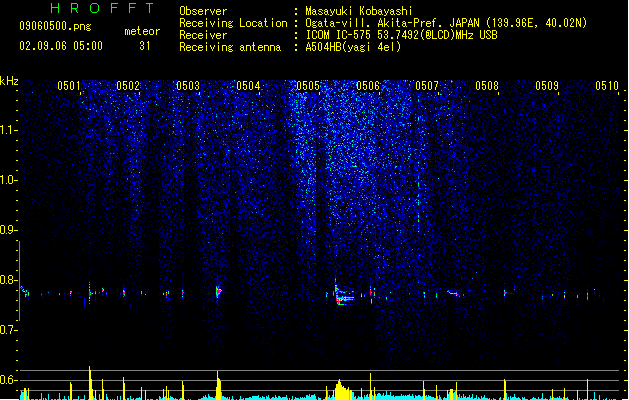The height and width of the screenshot is (400, 629).
Task: Click the 0.7 kHz frequency label
Action: (8, 330)
